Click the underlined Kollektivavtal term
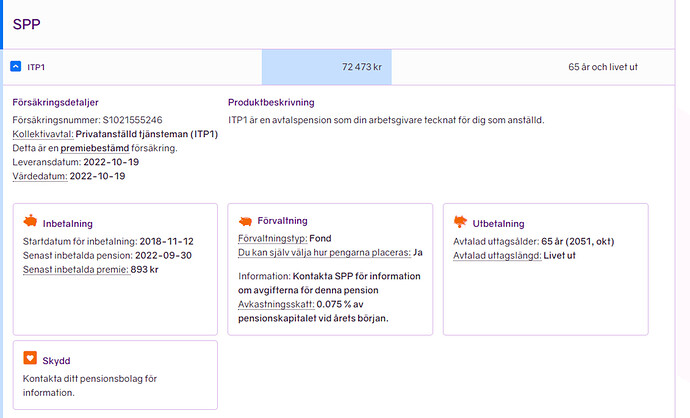690x418 pixels. 43,134
